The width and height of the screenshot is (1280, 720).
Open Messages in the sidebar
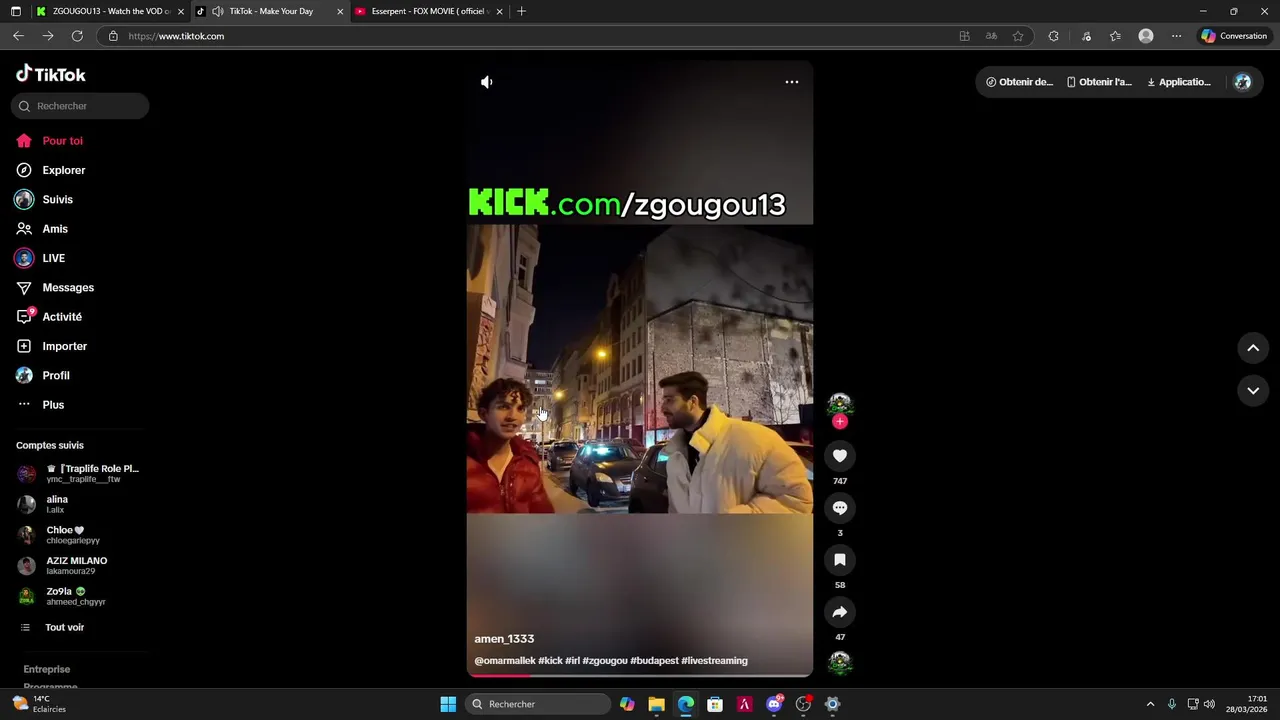point(68,288)
